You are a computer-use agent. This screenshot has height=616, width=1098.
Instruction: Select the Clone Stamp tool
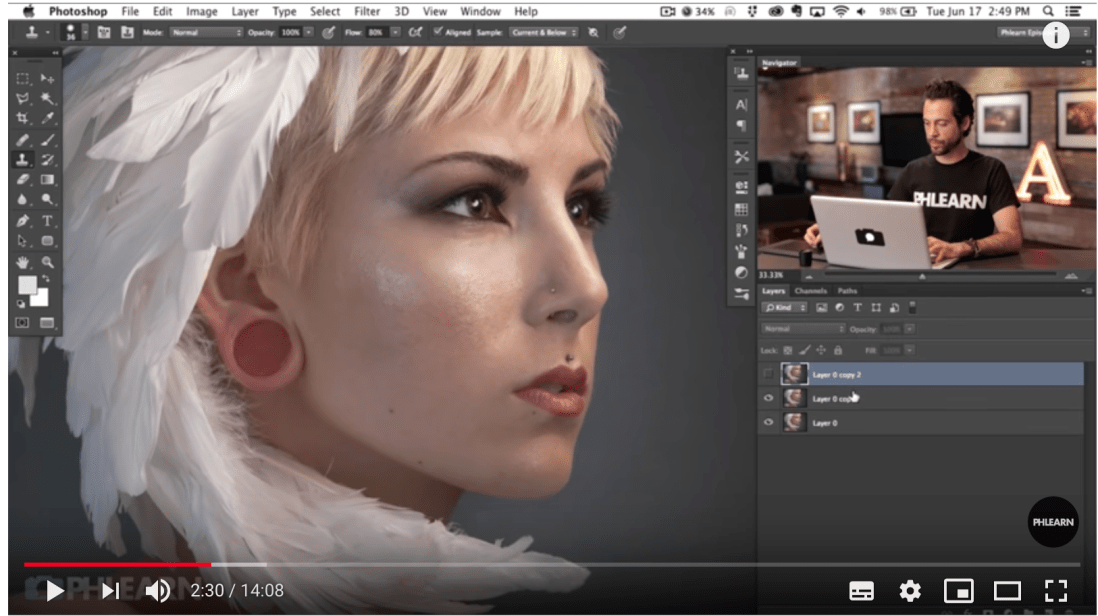pyautogui.click(x=22, y=160)
